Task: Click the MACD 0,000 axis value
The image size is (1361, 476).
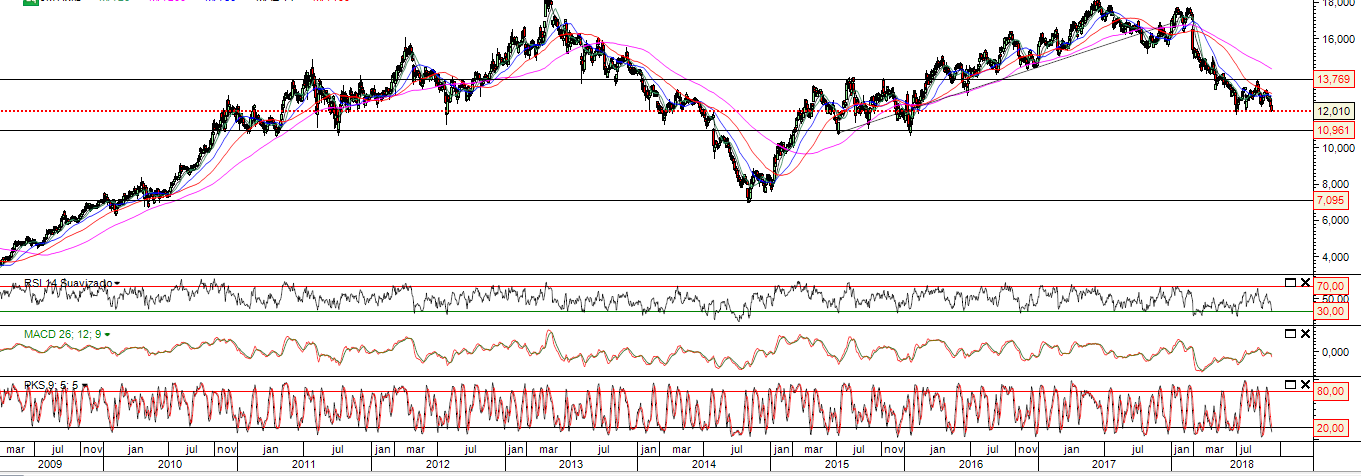Action: tap(1334, 352)
